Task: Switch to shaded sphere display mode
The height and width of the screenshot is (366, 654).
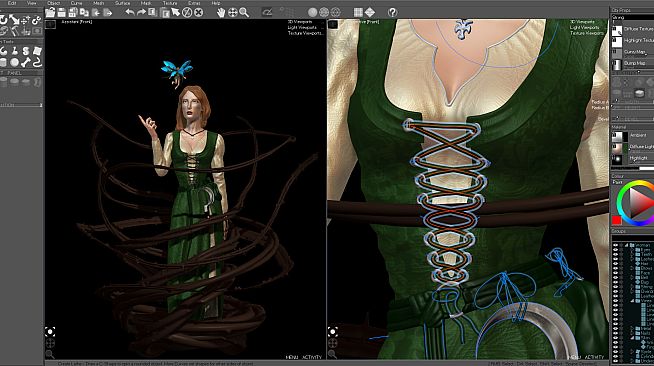Action: [312, 13]
